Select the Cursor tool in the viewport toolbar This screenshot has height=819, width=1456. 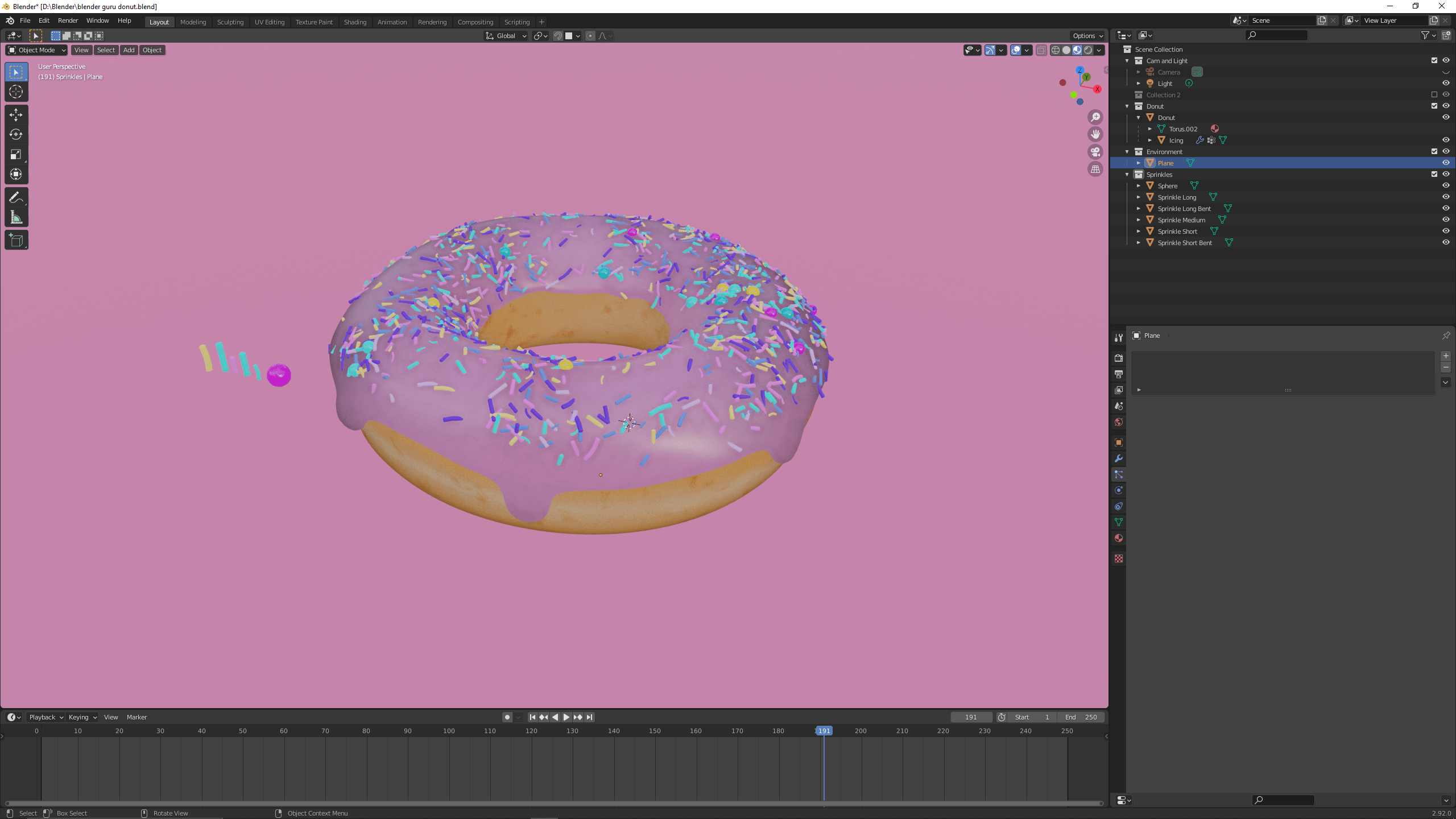click(16, 92)
